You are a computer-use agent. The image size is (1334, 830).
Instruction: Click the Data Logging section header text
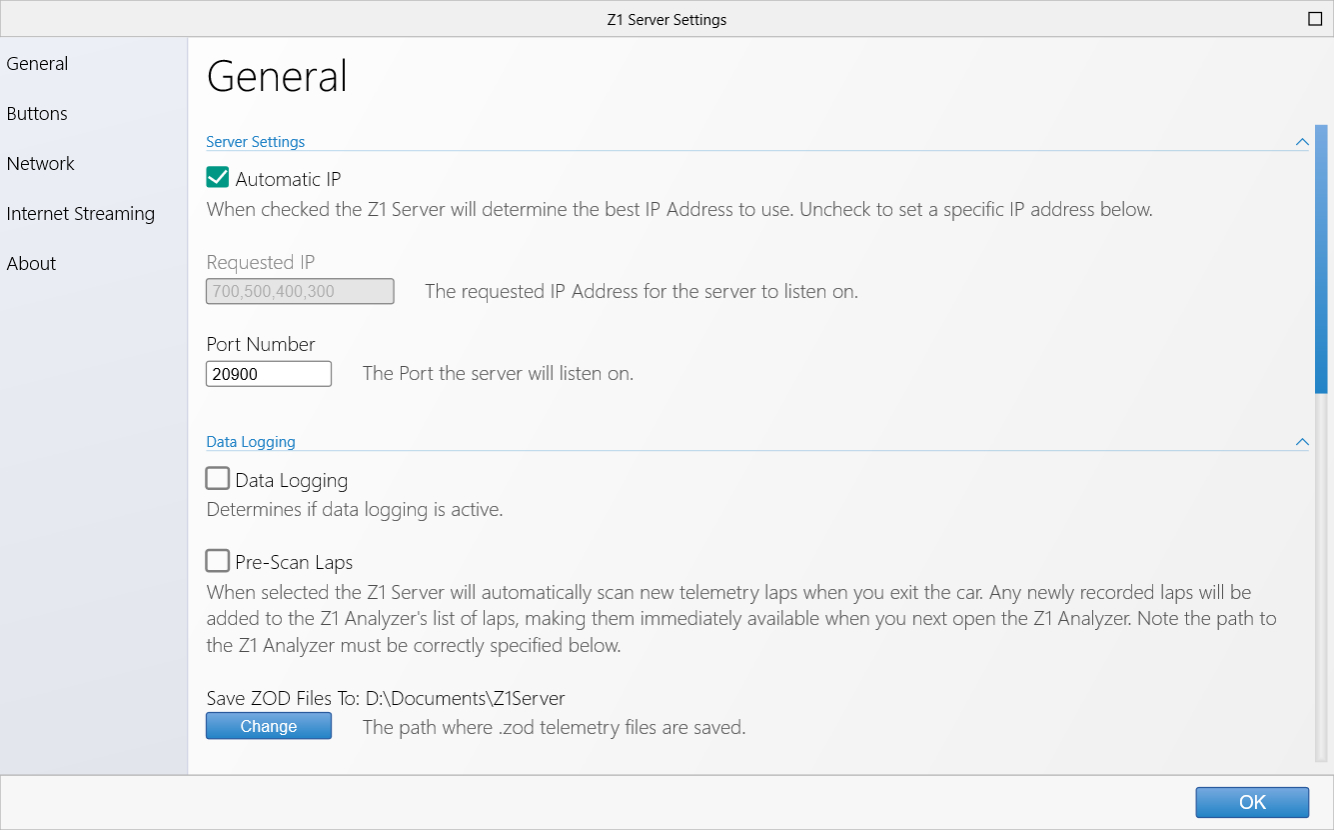coord(251,442)
